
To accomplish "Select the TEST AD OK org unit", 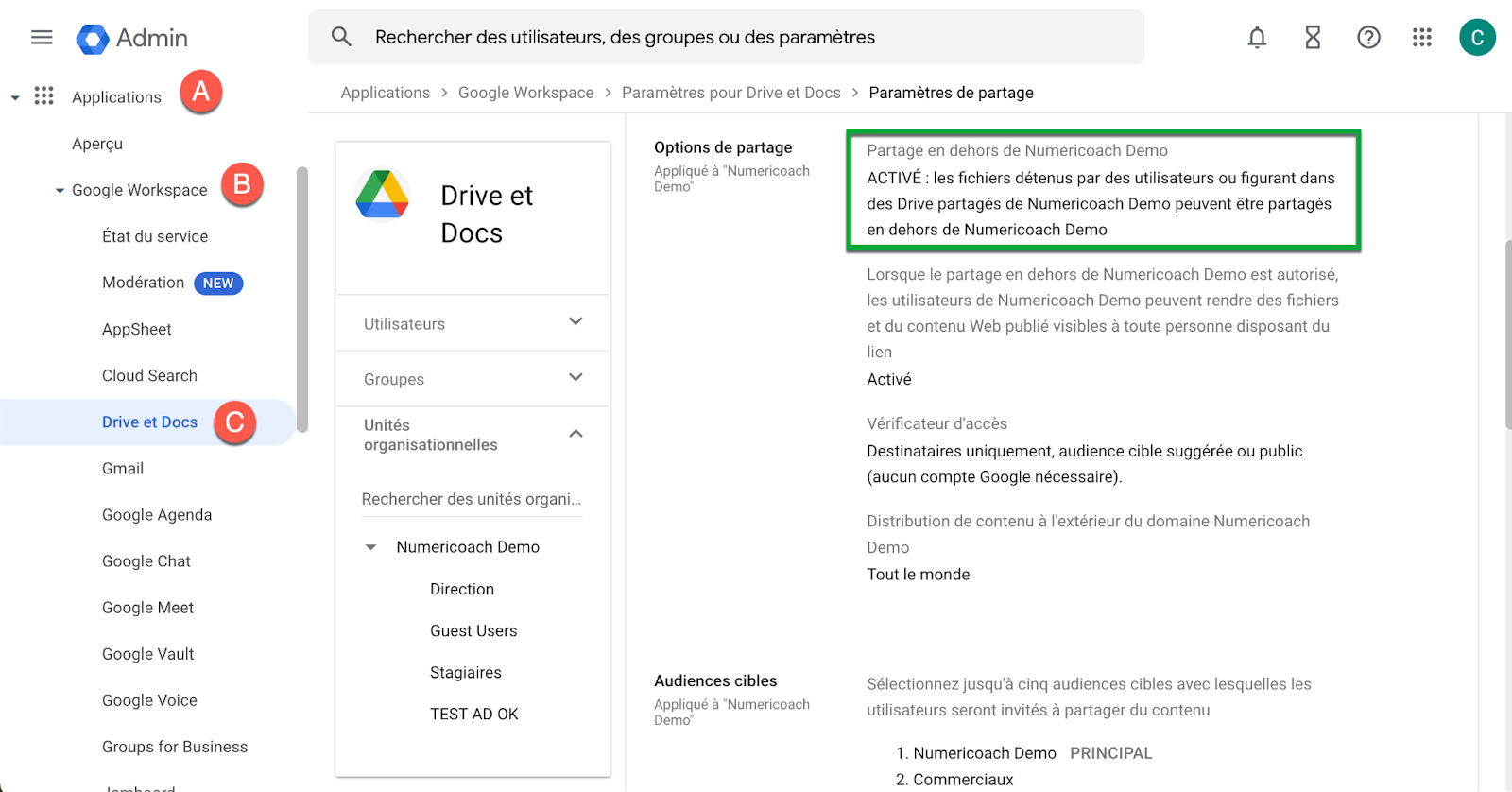I will pos(474,714).
